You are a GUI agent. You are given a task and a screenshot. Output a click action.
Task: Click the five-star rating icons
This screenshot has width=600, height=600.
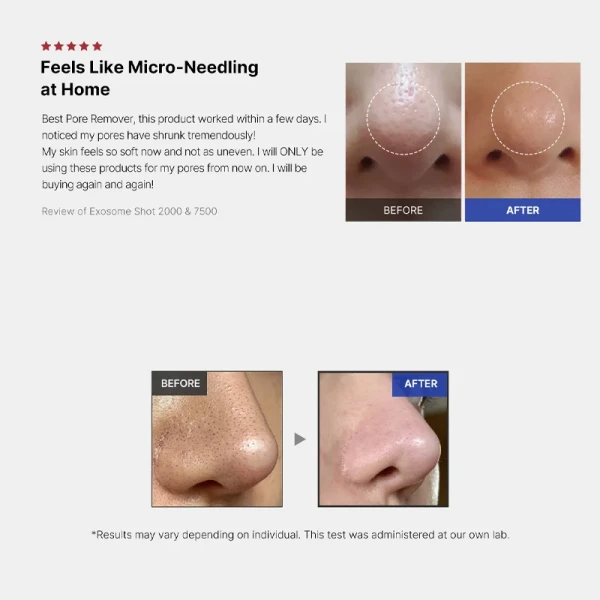(72, 46)
